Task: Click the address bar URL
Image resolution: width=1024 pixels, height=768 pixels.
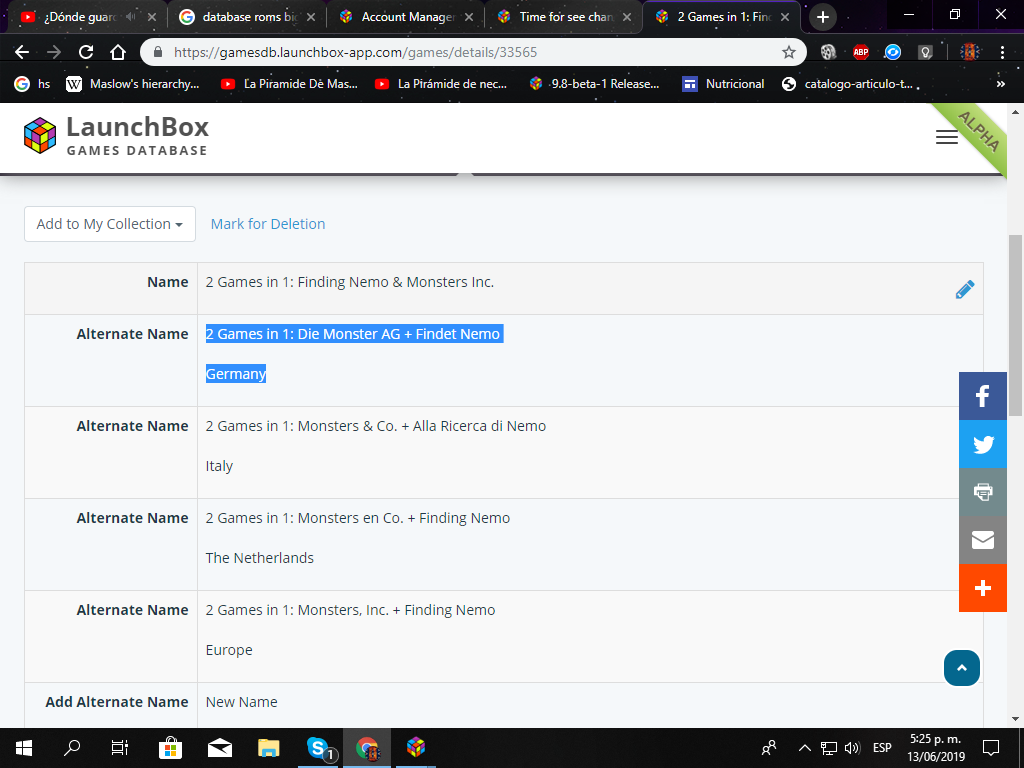Action: click(x=355, y=52)
